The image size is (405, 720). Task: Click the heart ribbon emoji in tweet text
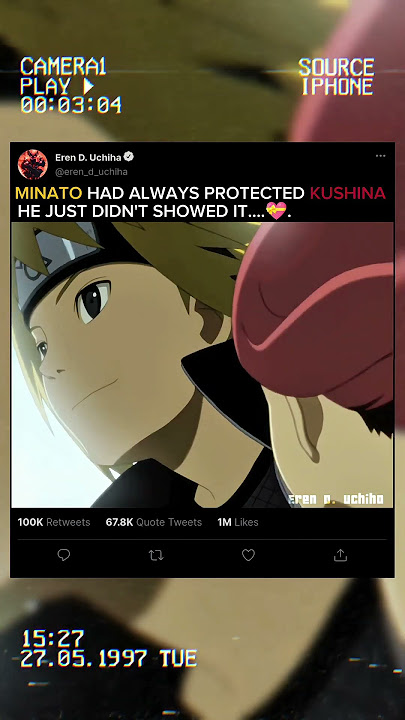tap(276, 210)
